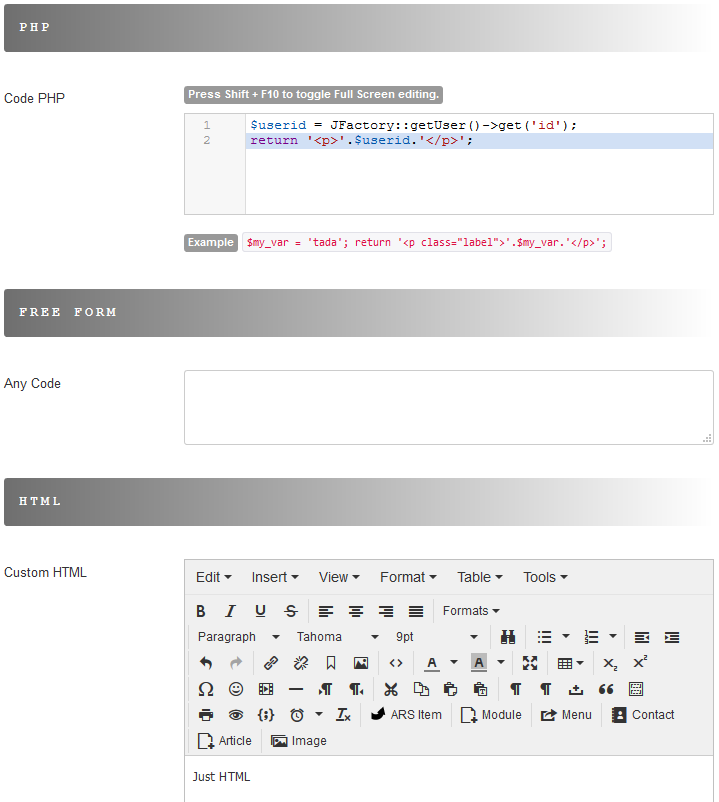Apply background color with the highlighted A
Screen dimensions: 719x802
[x=479, y=663]
